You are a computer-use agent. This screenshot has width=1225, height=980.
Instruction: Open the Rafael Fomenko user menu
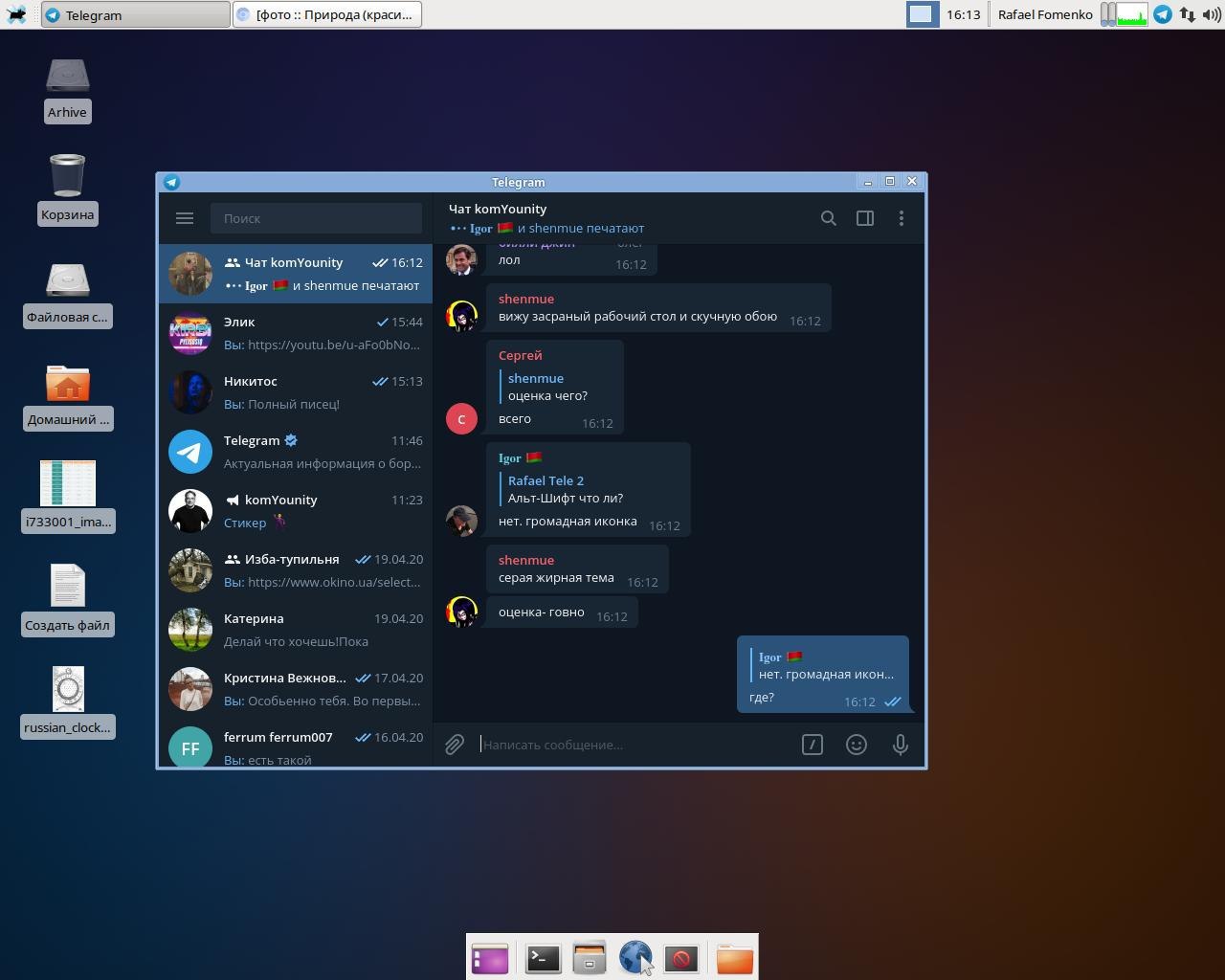pos(1045,14)
